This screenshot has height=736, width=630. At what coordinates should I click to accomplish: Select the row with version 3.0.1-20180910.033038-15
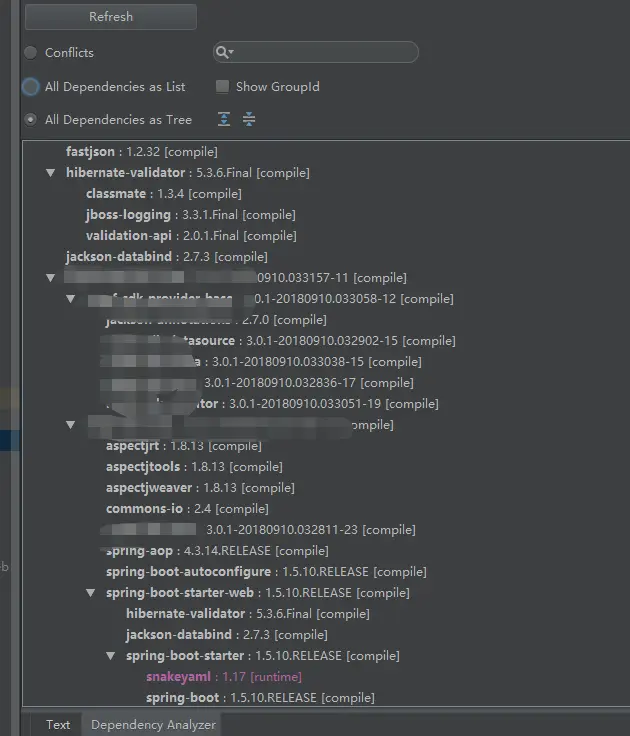[261, 362]
